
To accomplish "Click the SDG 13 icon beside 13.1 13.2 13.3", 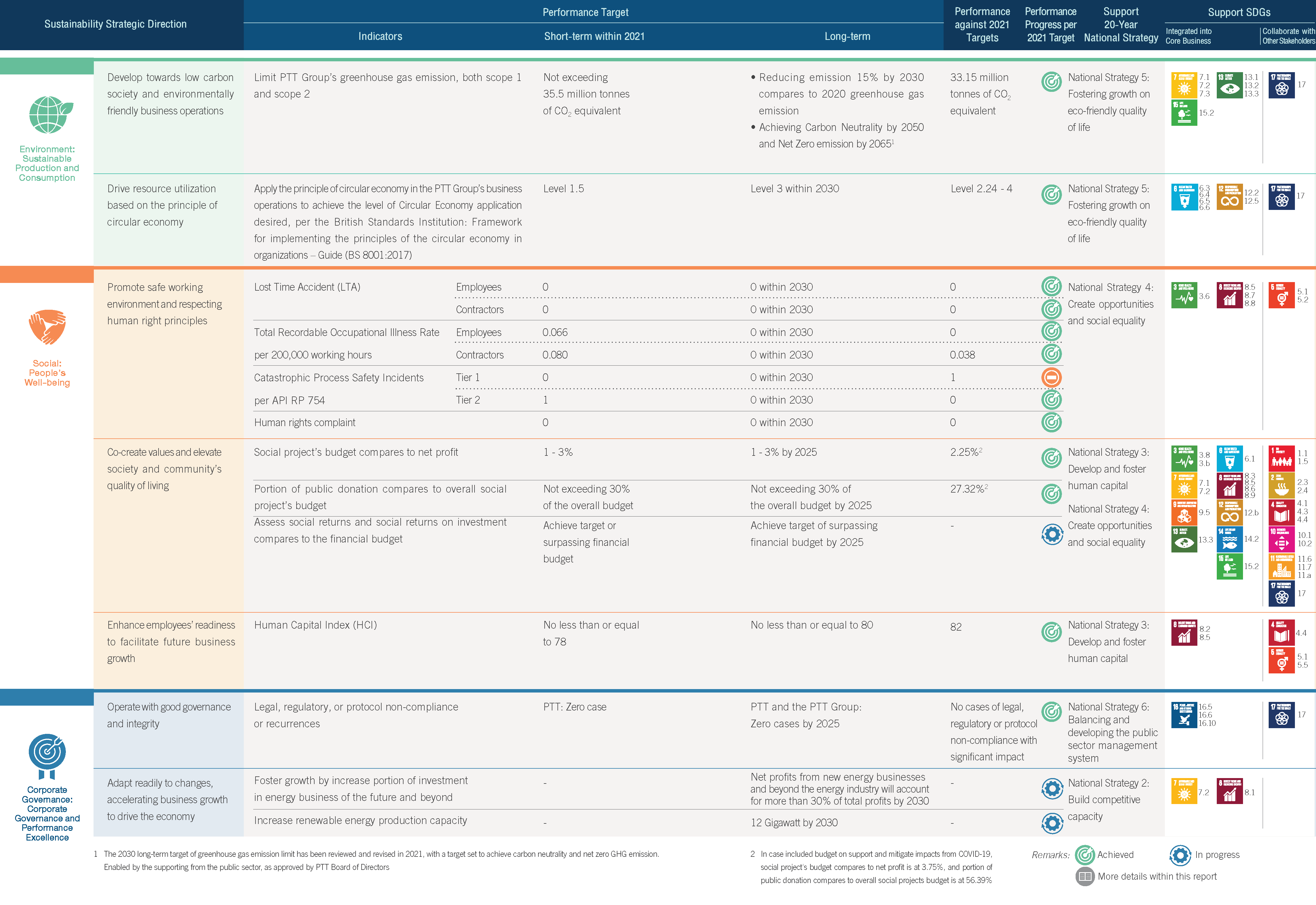I will [x=1229, y=85].
